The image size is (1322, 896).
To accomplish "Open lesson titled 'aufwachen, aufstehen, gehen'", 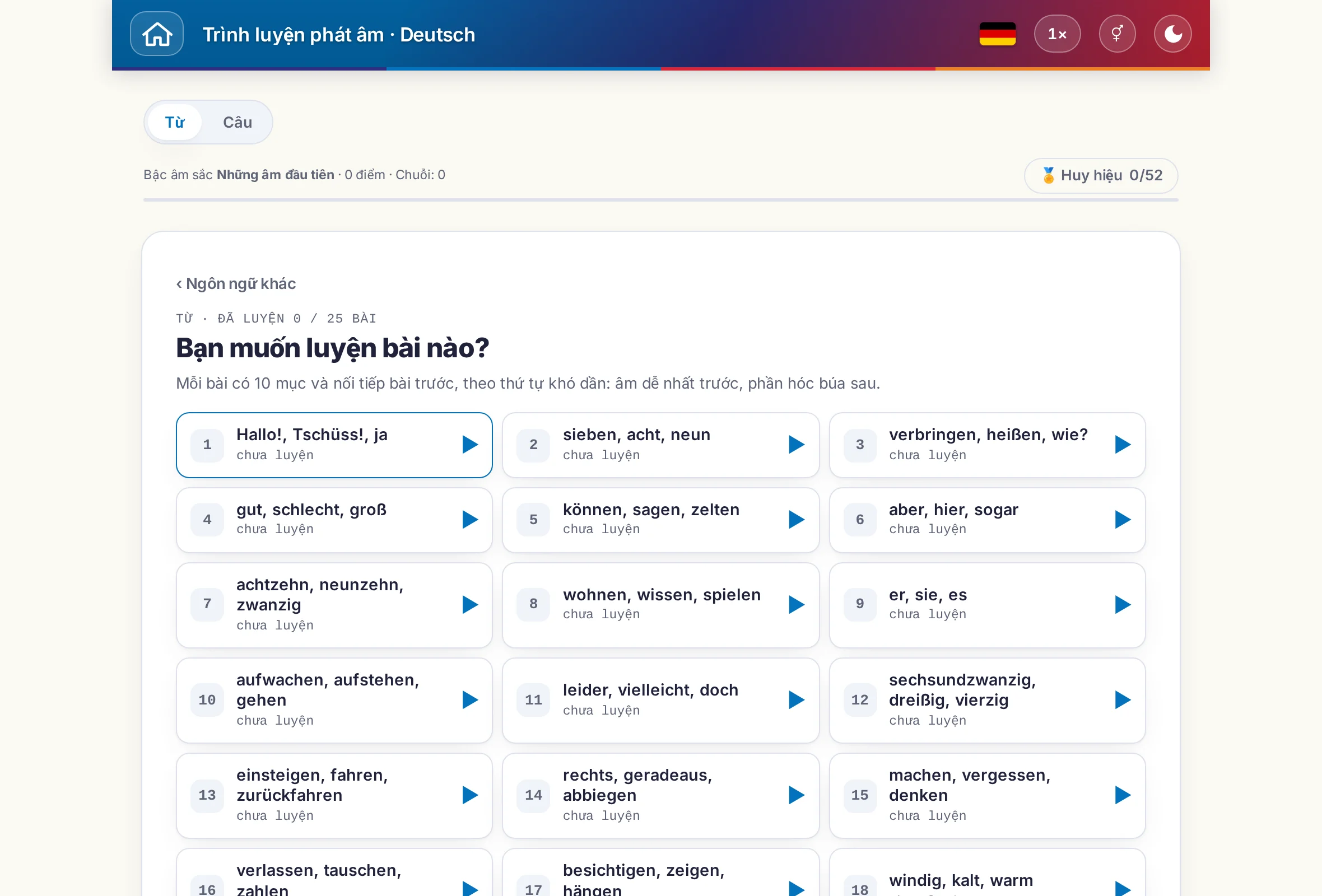I will click(328, 690).
